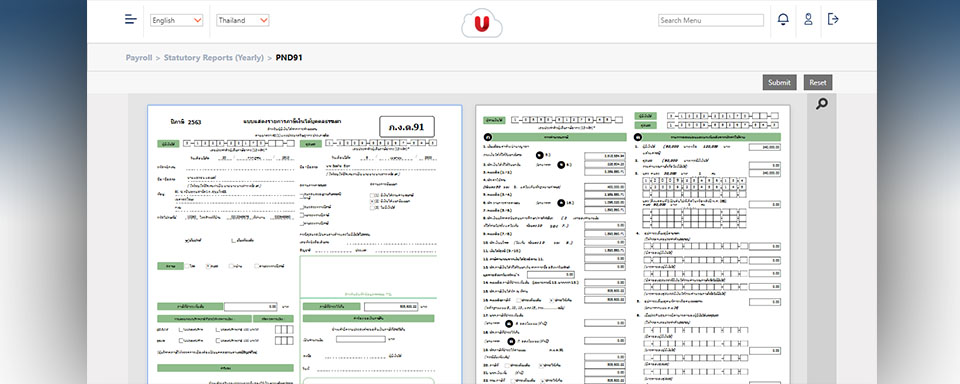
Task: Click the Reset button
Action: coord(818,83)
